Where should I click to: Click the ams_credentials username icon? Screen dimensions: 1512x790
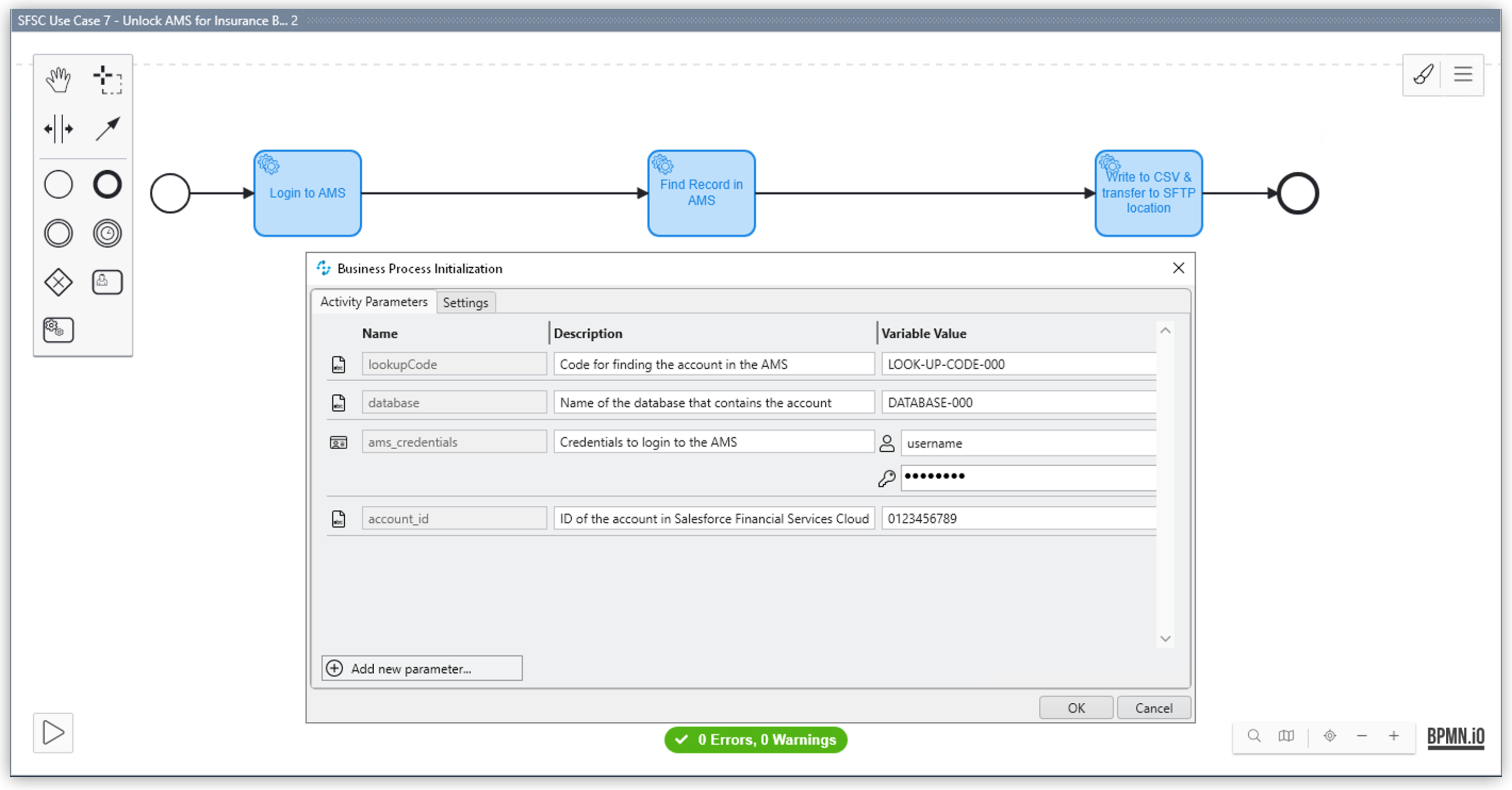tap(887, 443)
